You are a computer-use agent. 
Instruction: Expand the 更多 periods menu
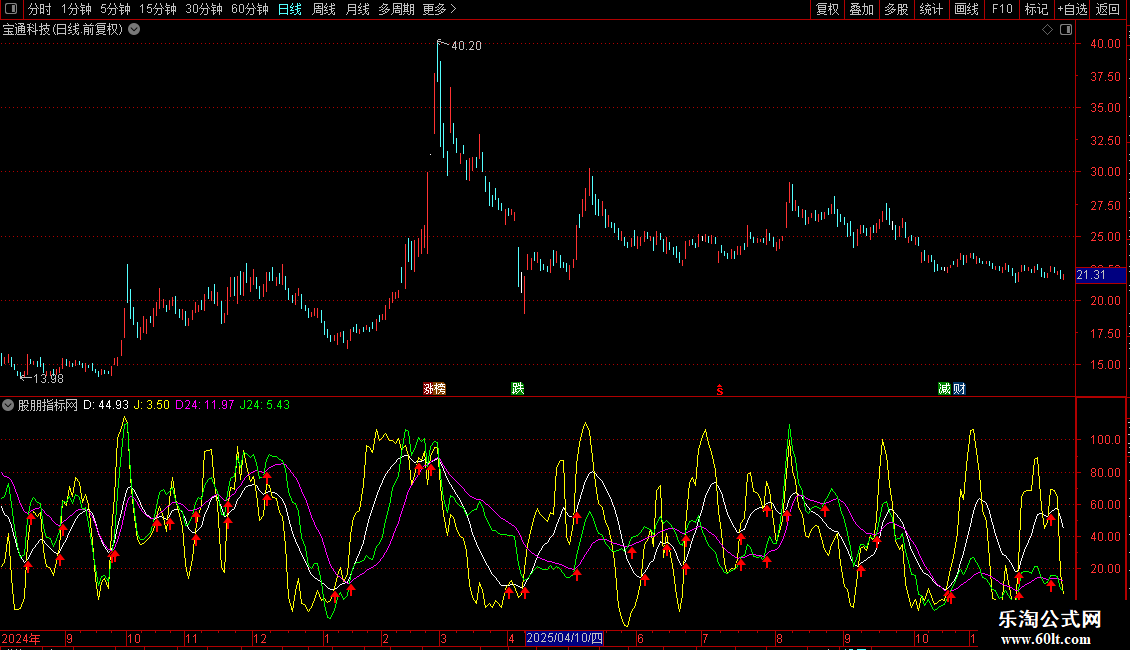[x=439, y=9]
